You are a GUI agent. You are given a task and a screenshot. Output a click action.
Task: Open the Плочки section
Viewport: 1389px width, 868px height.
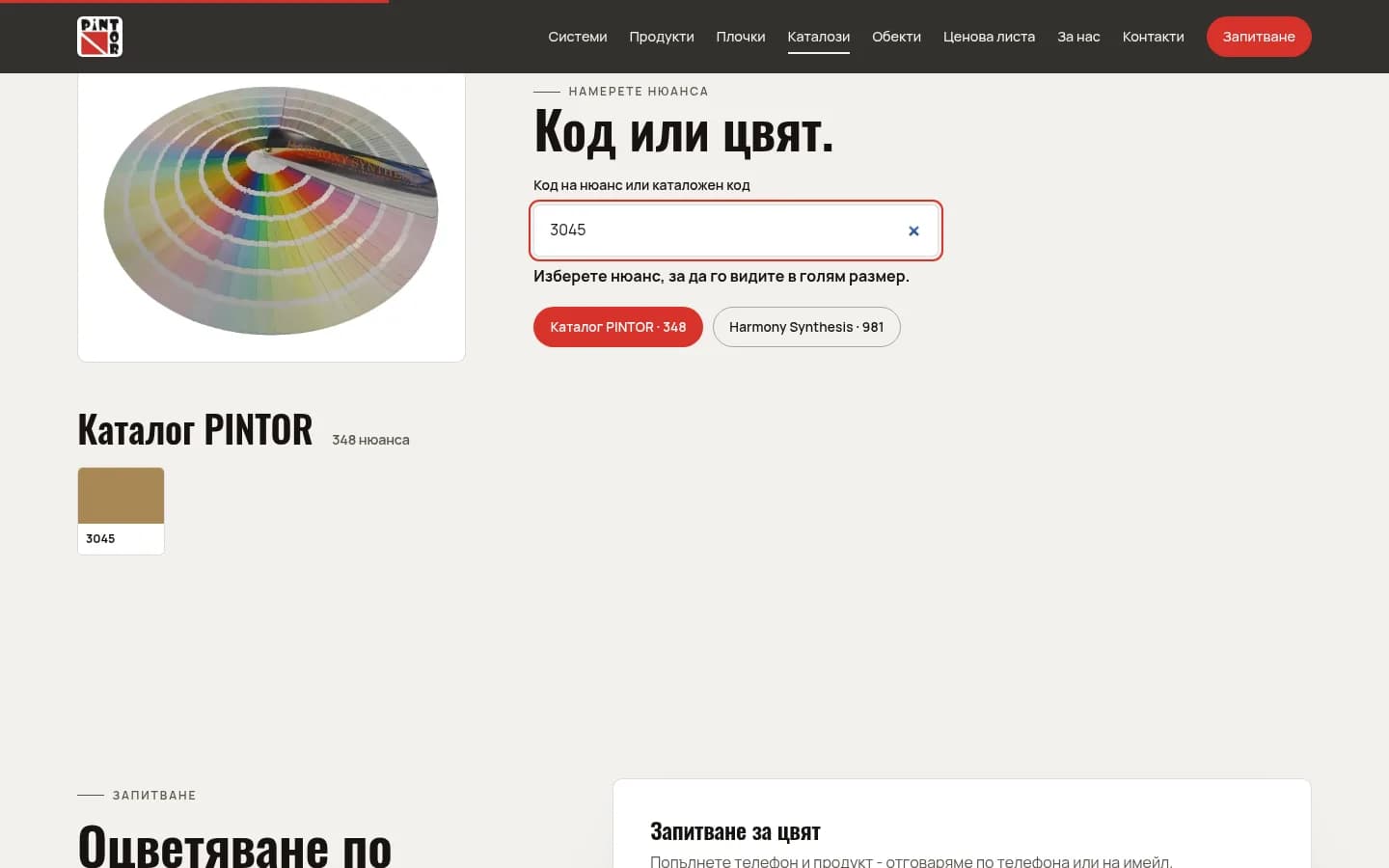pos(741,37)
